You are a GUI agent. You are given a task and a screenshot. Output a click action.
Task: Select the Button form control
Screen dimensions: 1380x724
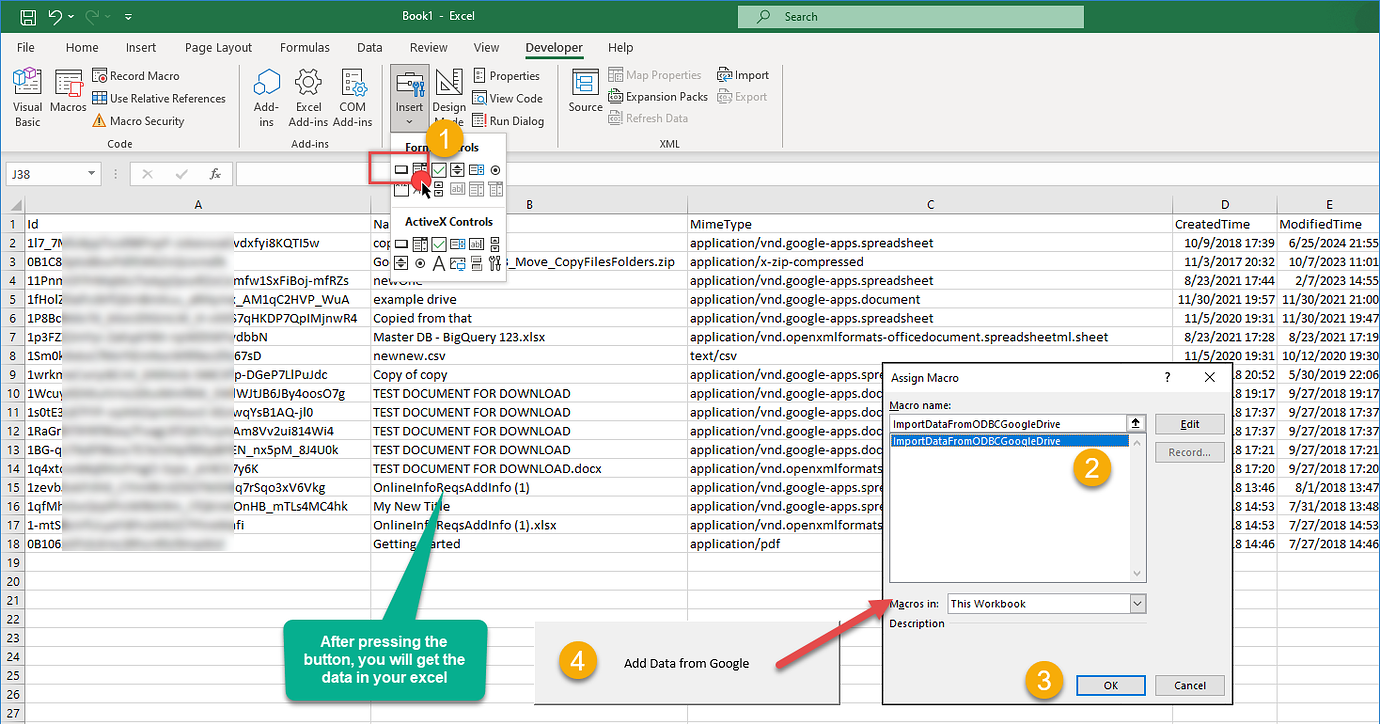[x=402, y=169]
